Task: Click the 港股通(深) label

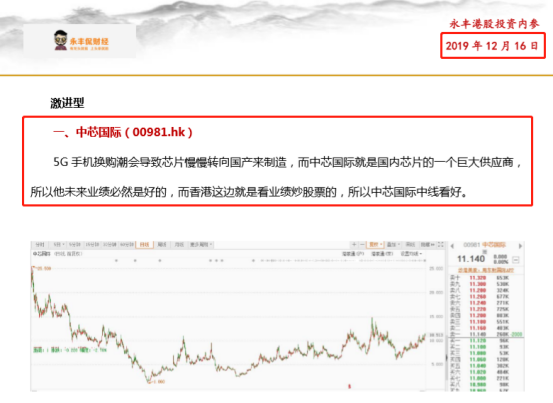Action: click(382, 254)
